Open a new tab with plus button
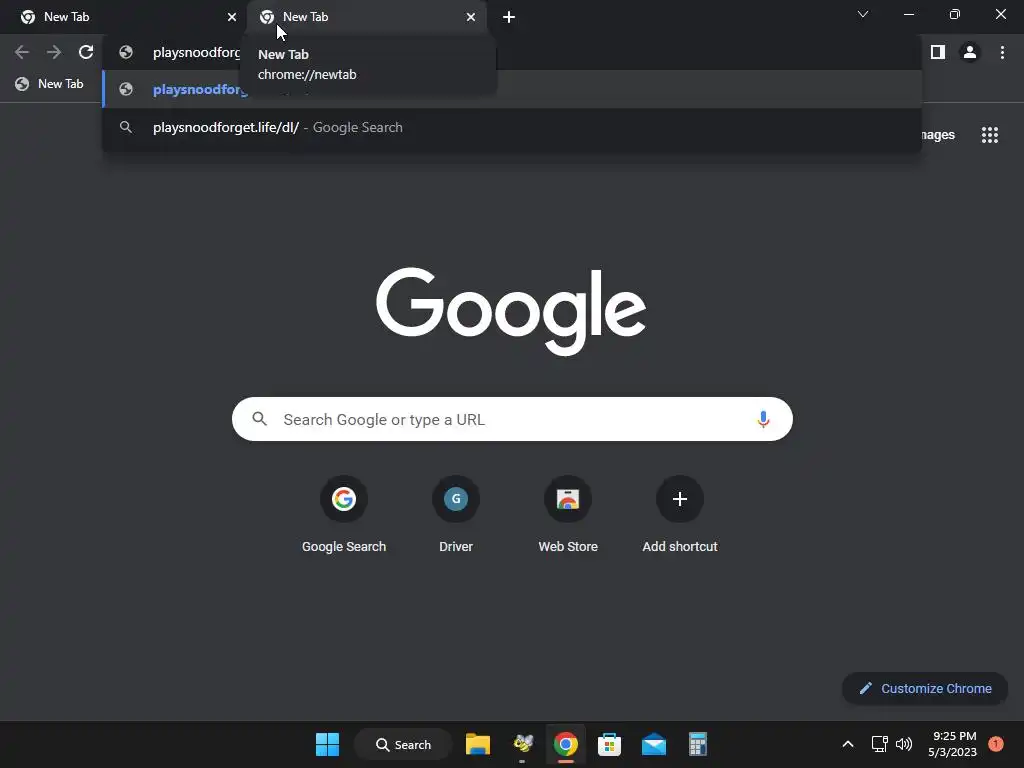Image resolution: width=1024 pixels, height=768 pixels. point(509,17)
